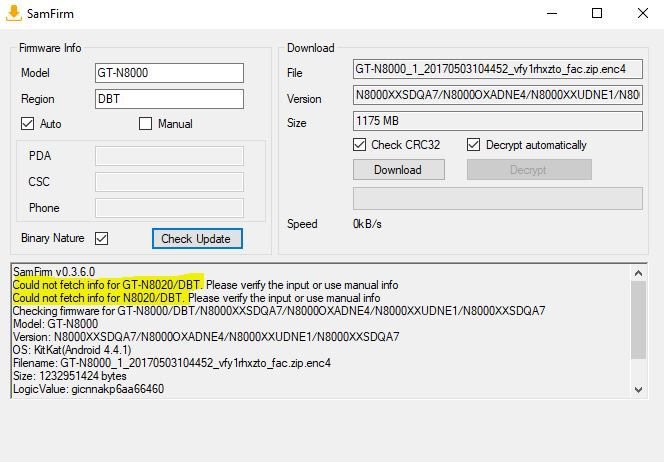Click log line 'Model: GT-N8000'
The image size is (664, 462).
point(55,324)
